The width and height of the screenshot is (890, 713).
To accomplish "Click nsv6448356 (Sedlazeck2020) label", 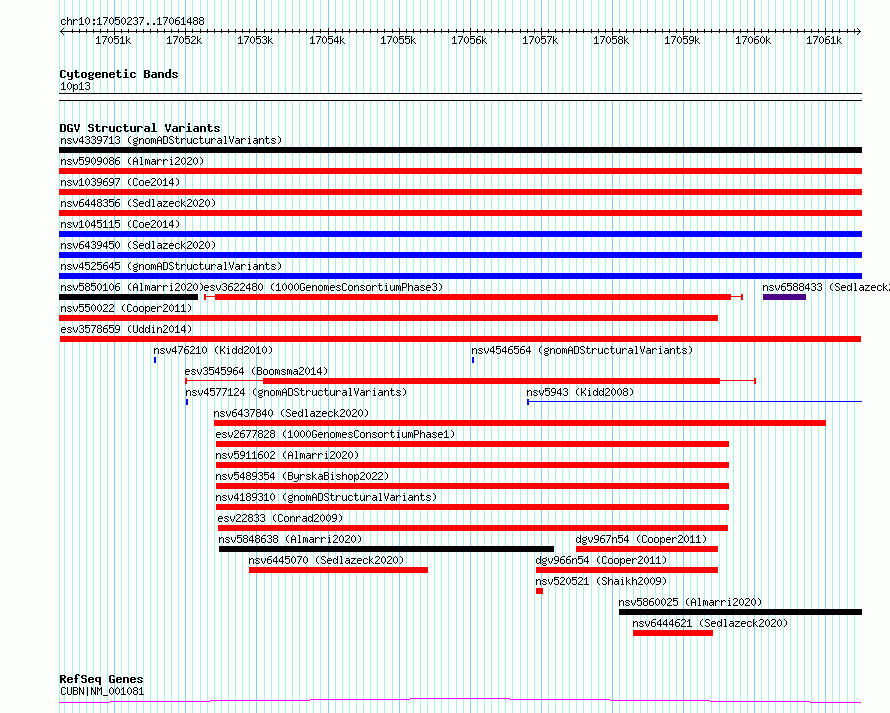I will [x=138, y=203].
